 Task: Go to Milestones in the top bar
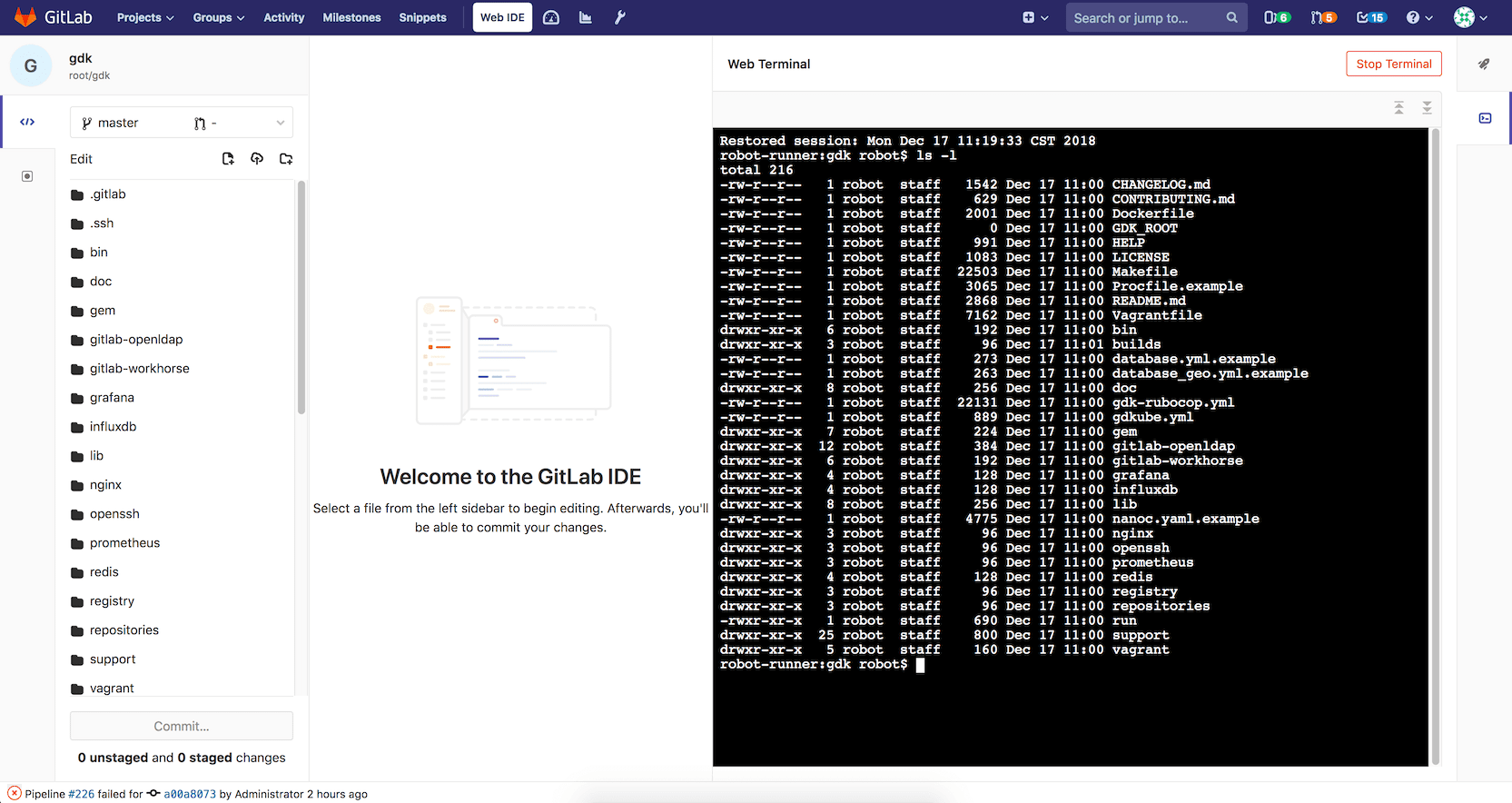click(352, 17)
